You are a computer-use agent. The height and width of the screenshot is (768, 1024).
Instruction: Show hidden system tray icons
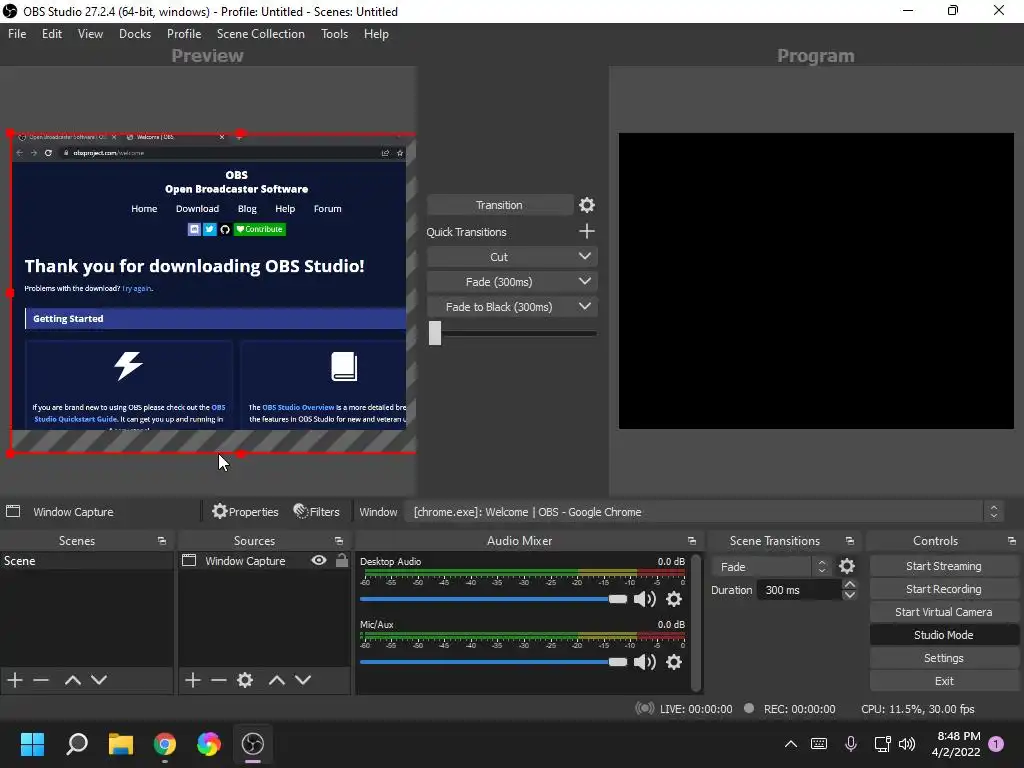(x=790, y=744)
